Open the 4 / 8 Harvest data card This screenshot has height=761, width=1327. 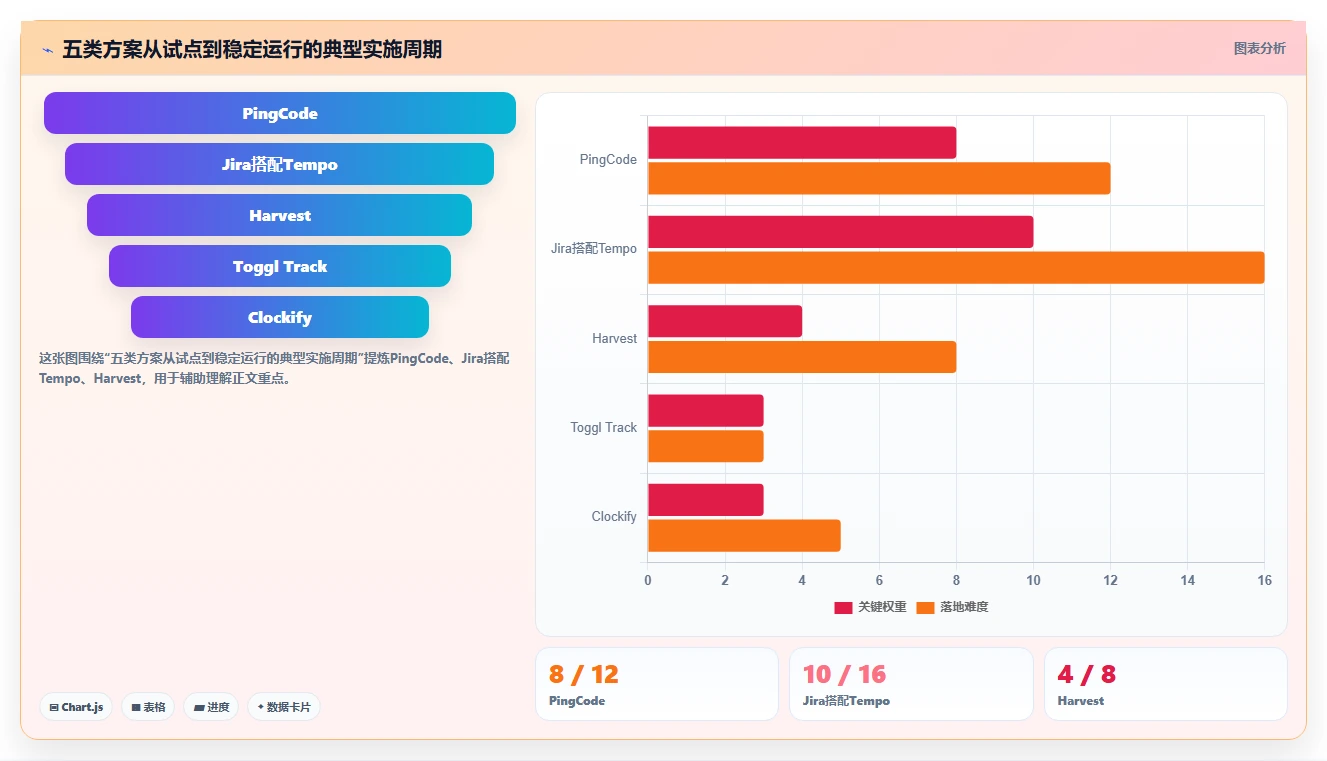1165,684
